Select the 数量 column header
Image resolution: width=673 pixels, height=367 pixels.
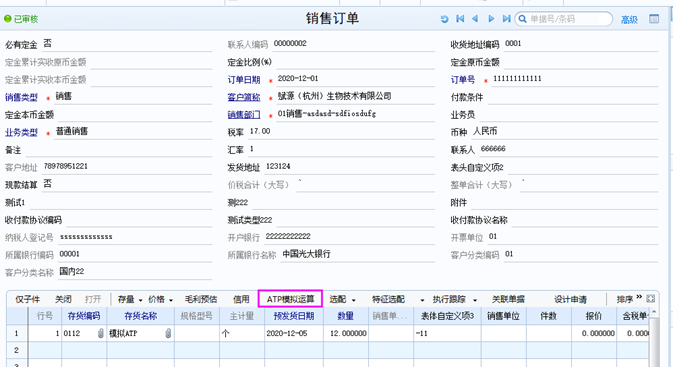[346, 316]
